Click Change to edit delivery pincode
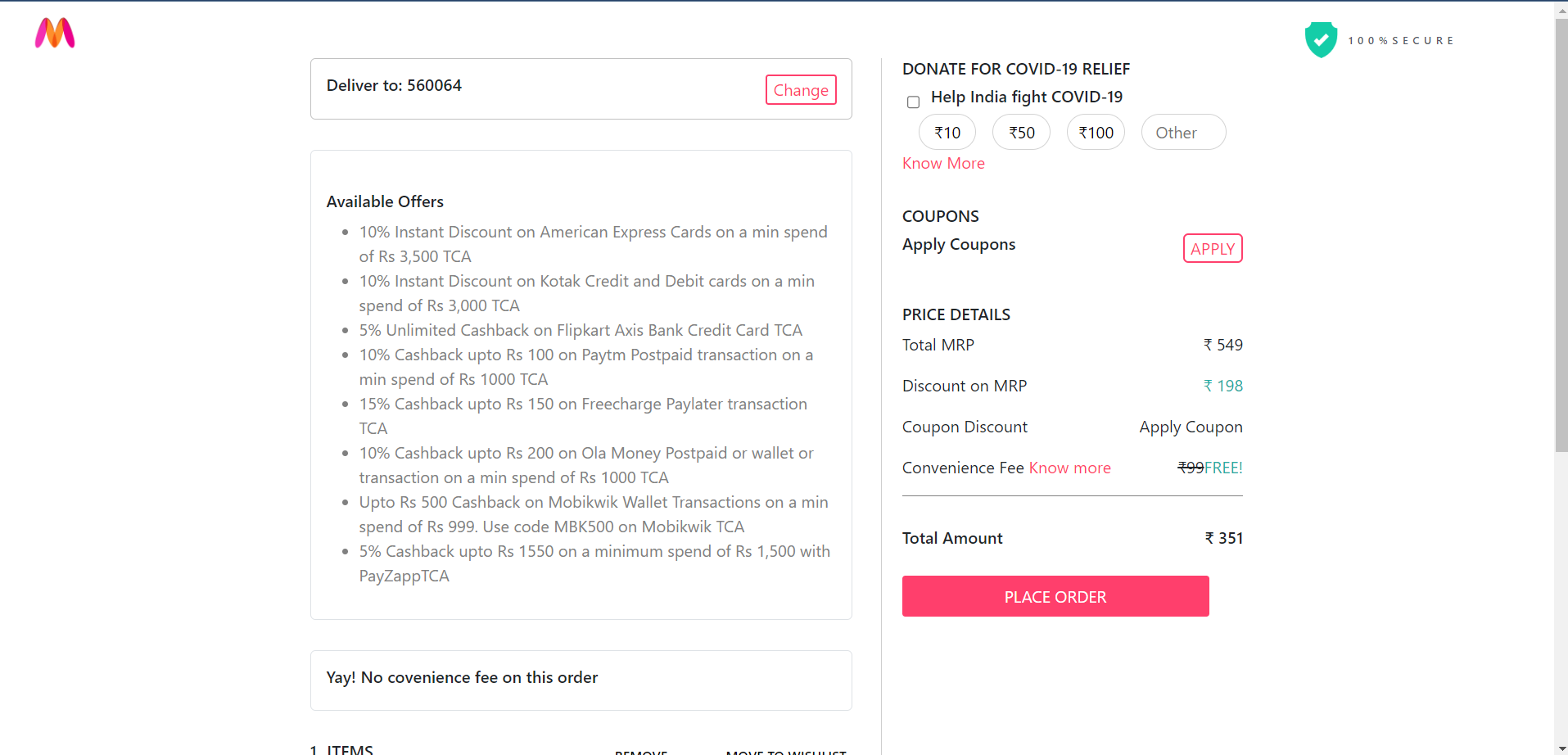 click(x=800, y=89)
